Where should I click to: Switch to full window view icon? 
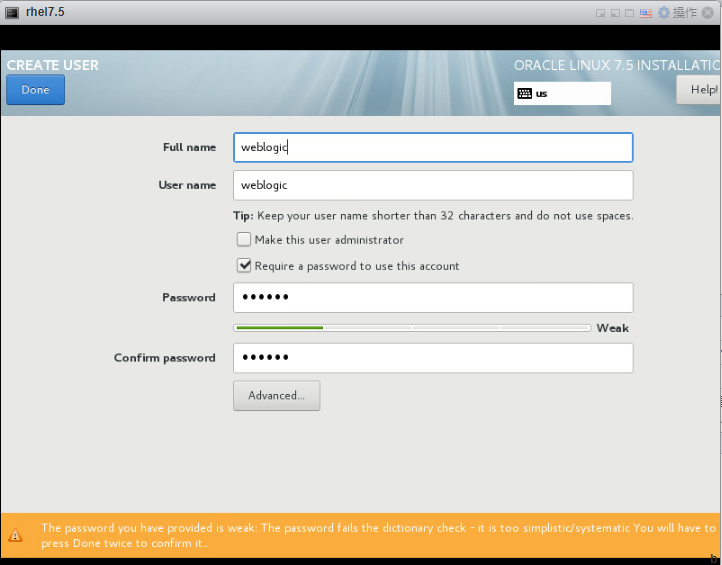pyautogui.click(x=629, y=13)
